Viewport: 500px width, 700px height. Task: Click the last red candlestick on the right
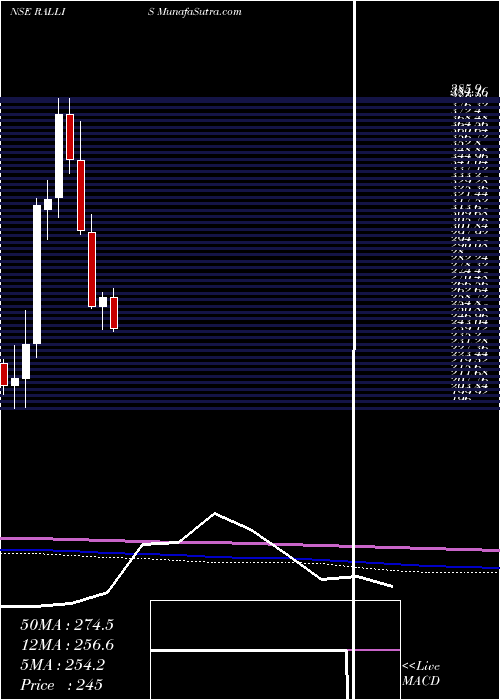(x=114, y=313)
